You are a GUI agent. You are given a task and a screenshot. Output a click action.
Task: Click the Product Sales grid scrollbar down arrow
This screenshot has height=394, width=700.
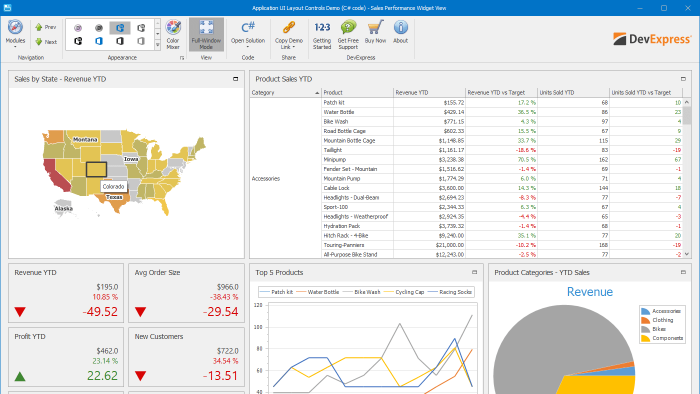[687, 254]
